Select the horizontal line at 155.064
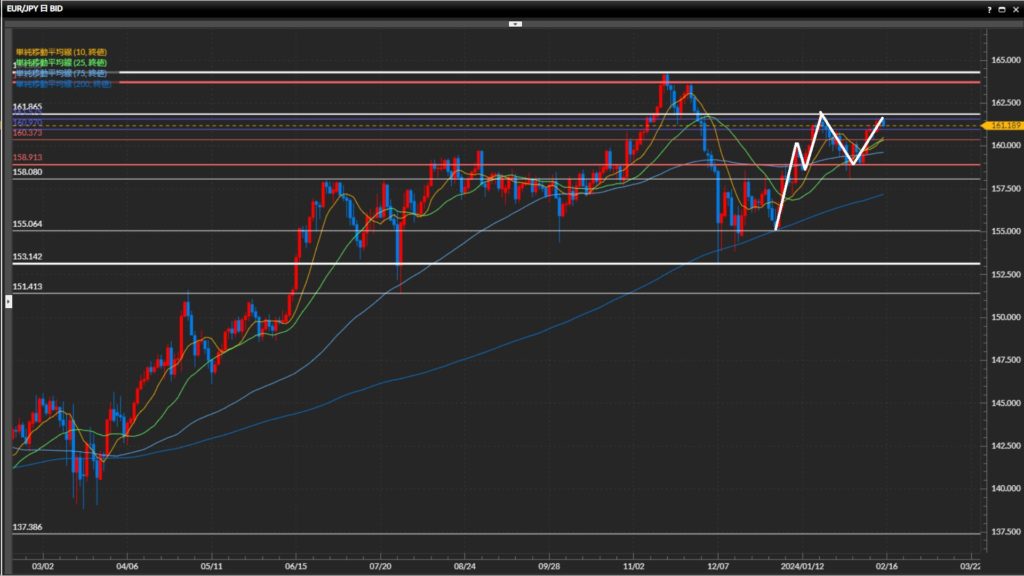The image size is (1024, 576). tap(500, 231)
